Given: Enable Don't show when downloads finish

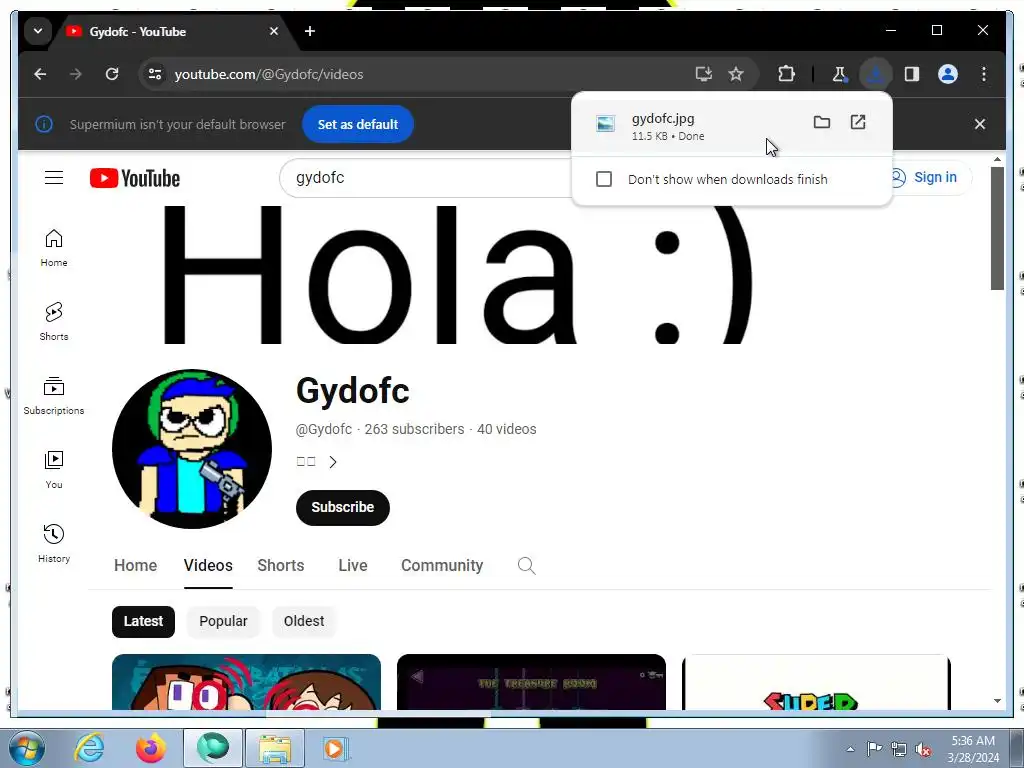Looking at the screenshot, I should (x=604, y=179).
